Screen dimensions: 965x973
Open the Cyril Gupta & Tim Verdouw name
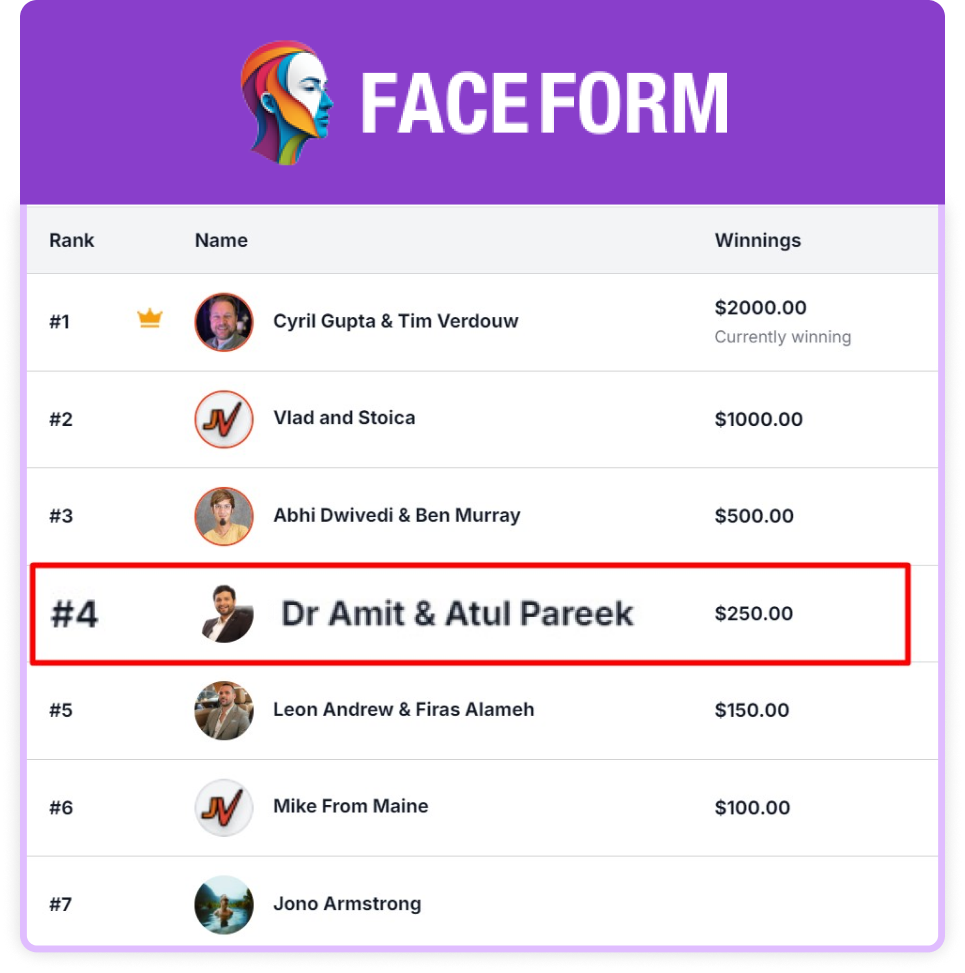point(396,322)
